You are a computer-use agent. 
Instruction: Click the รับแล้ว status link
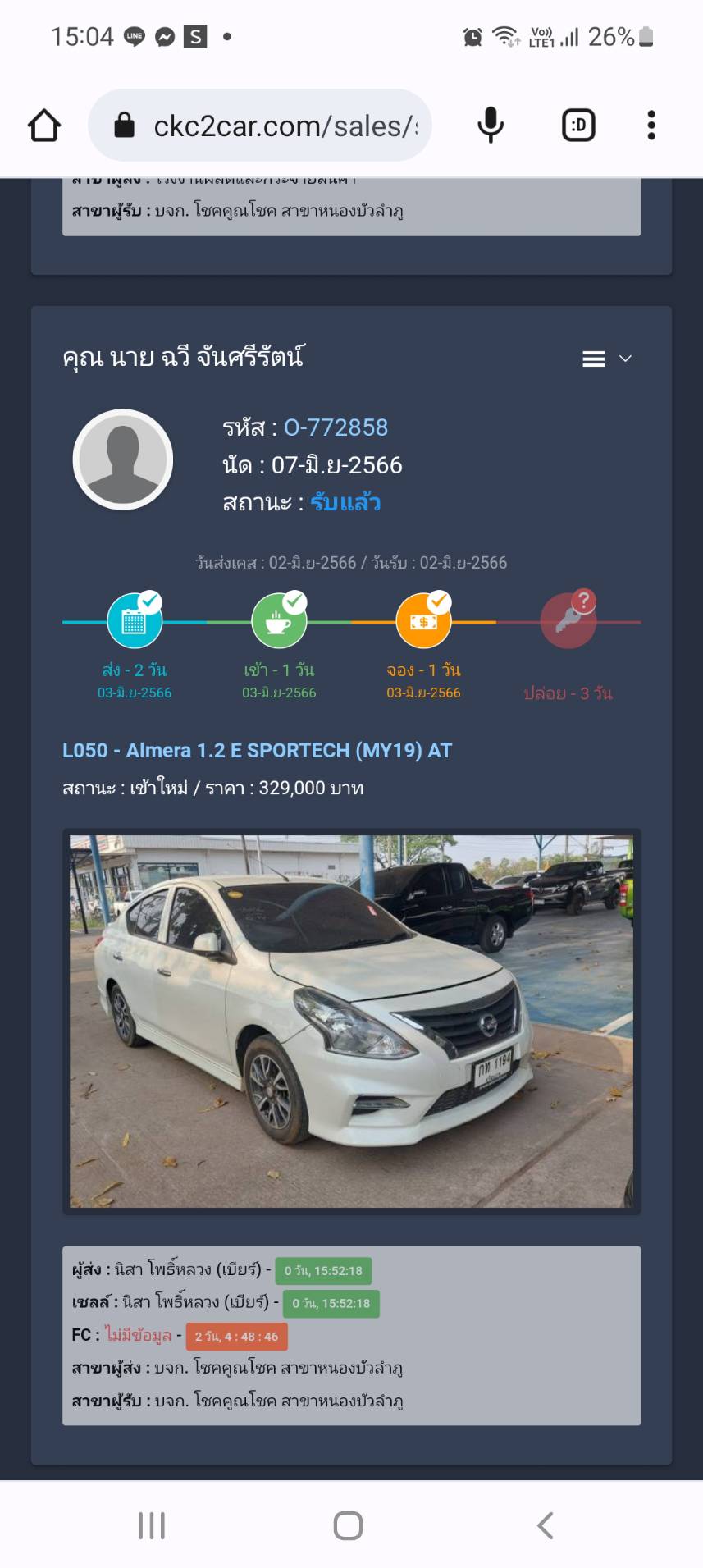(x=345, y=502)
